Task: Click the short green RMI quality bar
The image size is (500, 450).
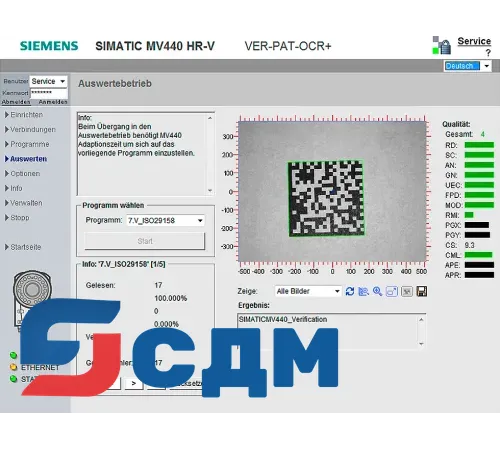Action: [469, 215]
